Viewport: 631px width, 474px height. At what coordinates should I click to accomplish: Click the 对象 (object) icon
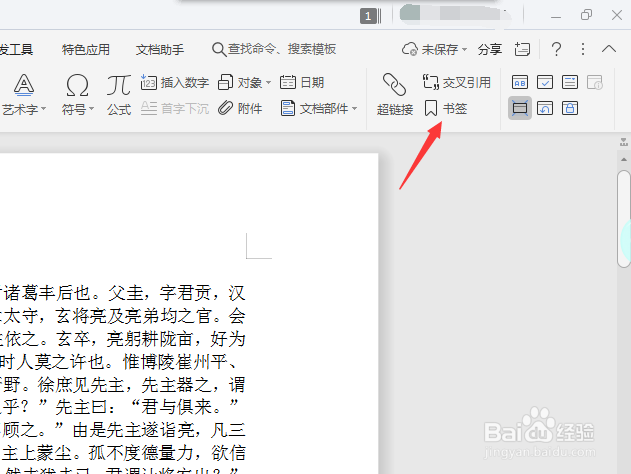[225, 82]
